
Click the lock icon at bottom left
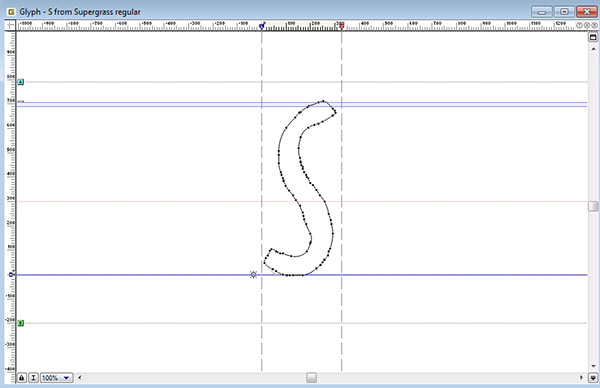click(21, 378)
